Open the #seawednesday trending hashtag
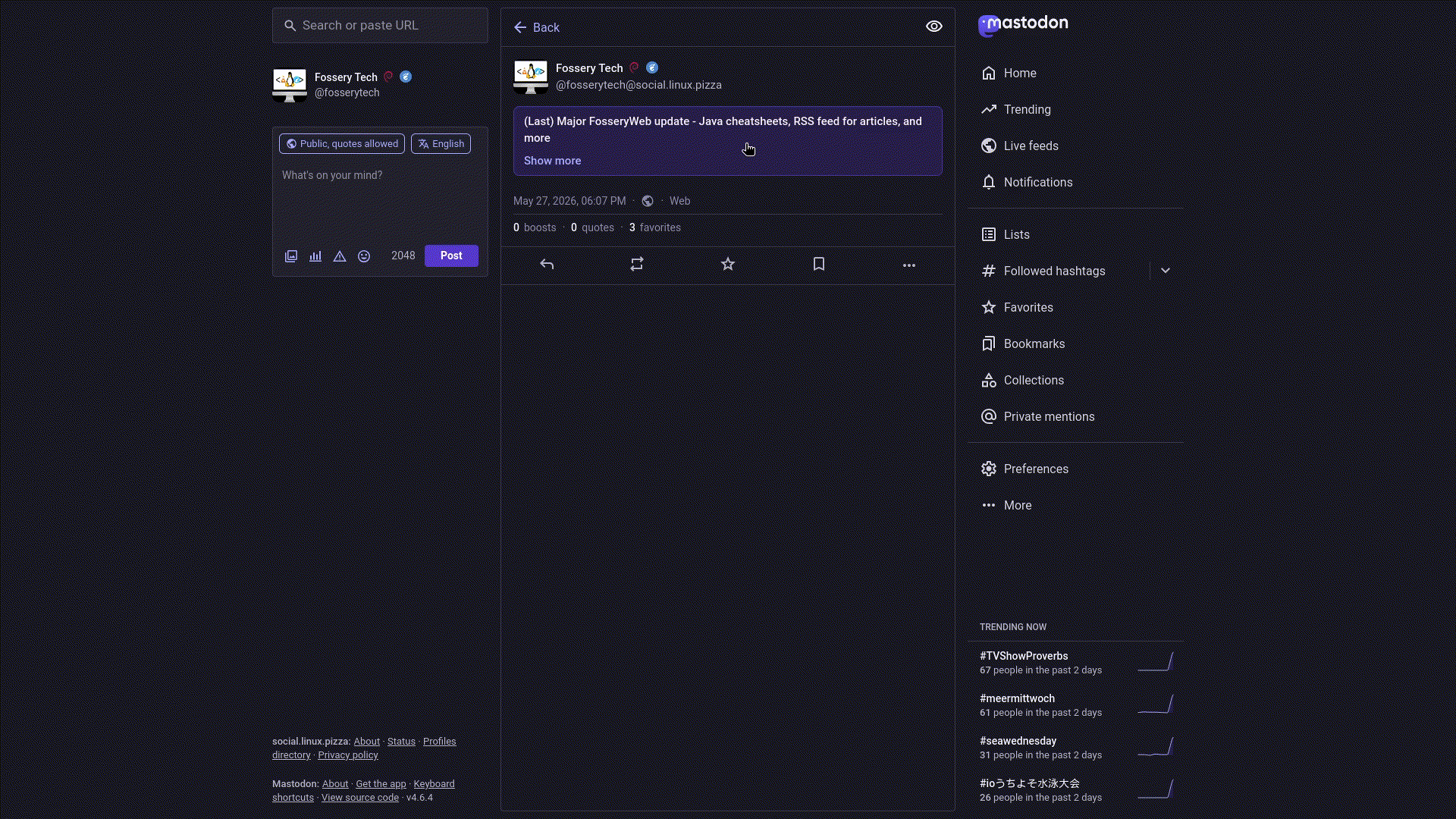1456x819 pixels. point(1018,741)
